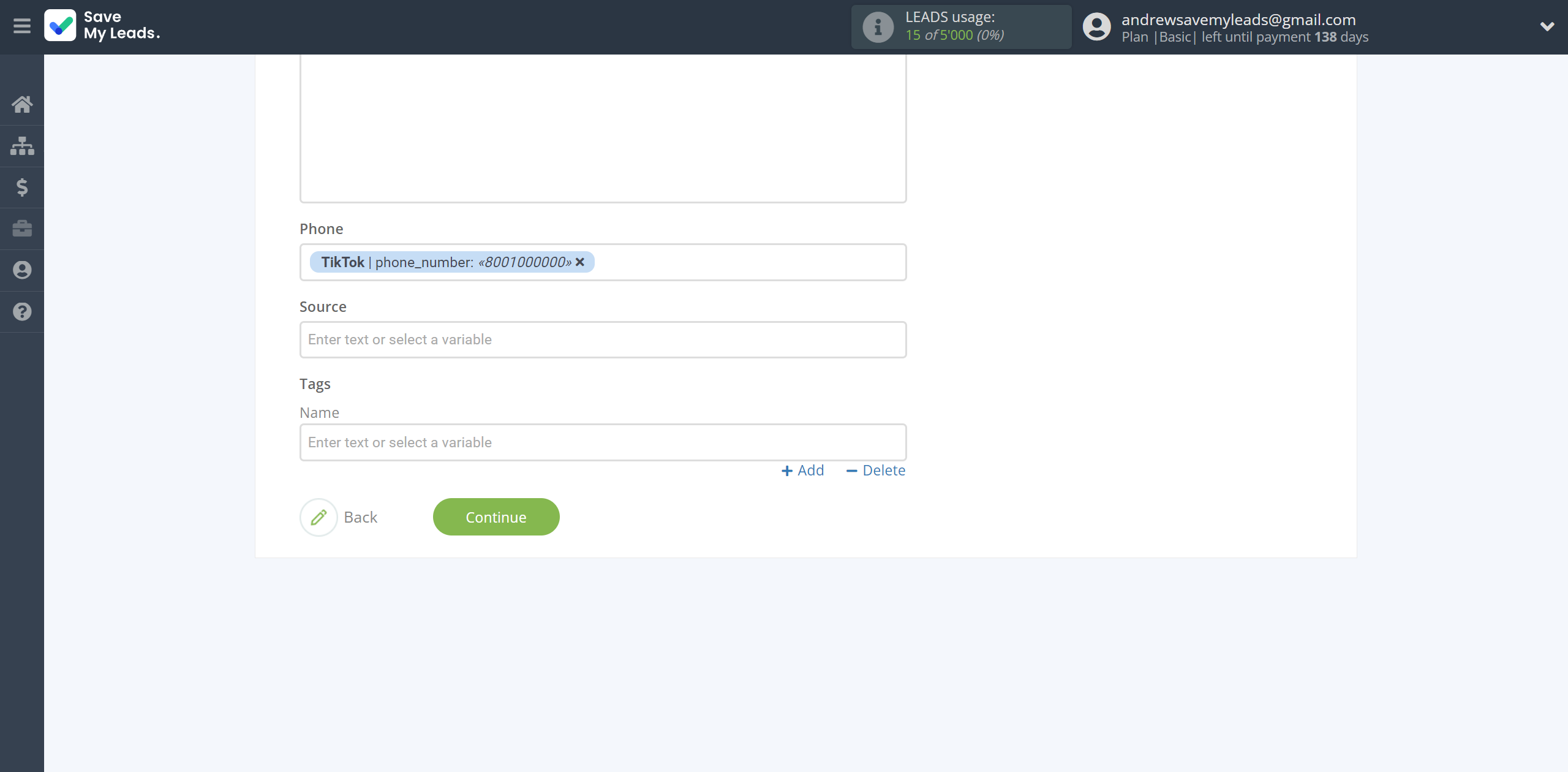
Task: Add another tag field
Action: pyautogui.click(x=803, y=471)
